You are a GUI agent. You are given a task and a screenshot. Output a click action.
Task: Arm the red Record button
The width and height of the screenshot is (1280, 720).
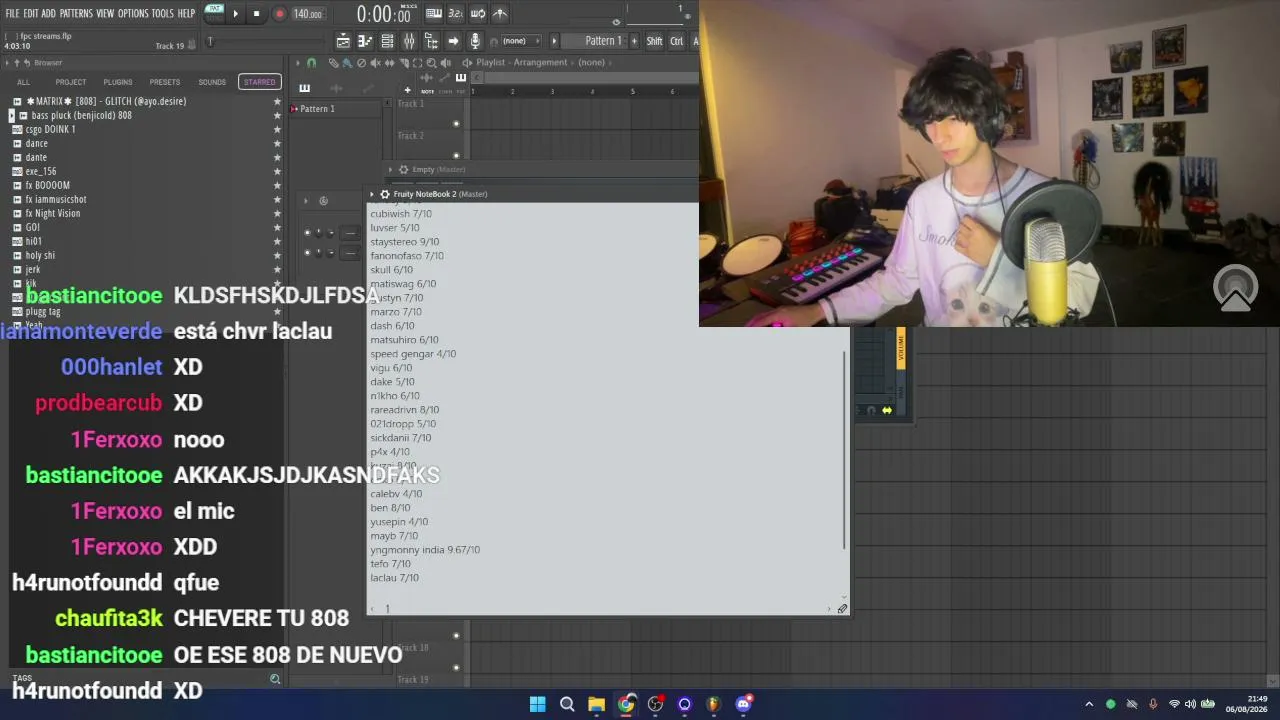click(x=279, y=14)
